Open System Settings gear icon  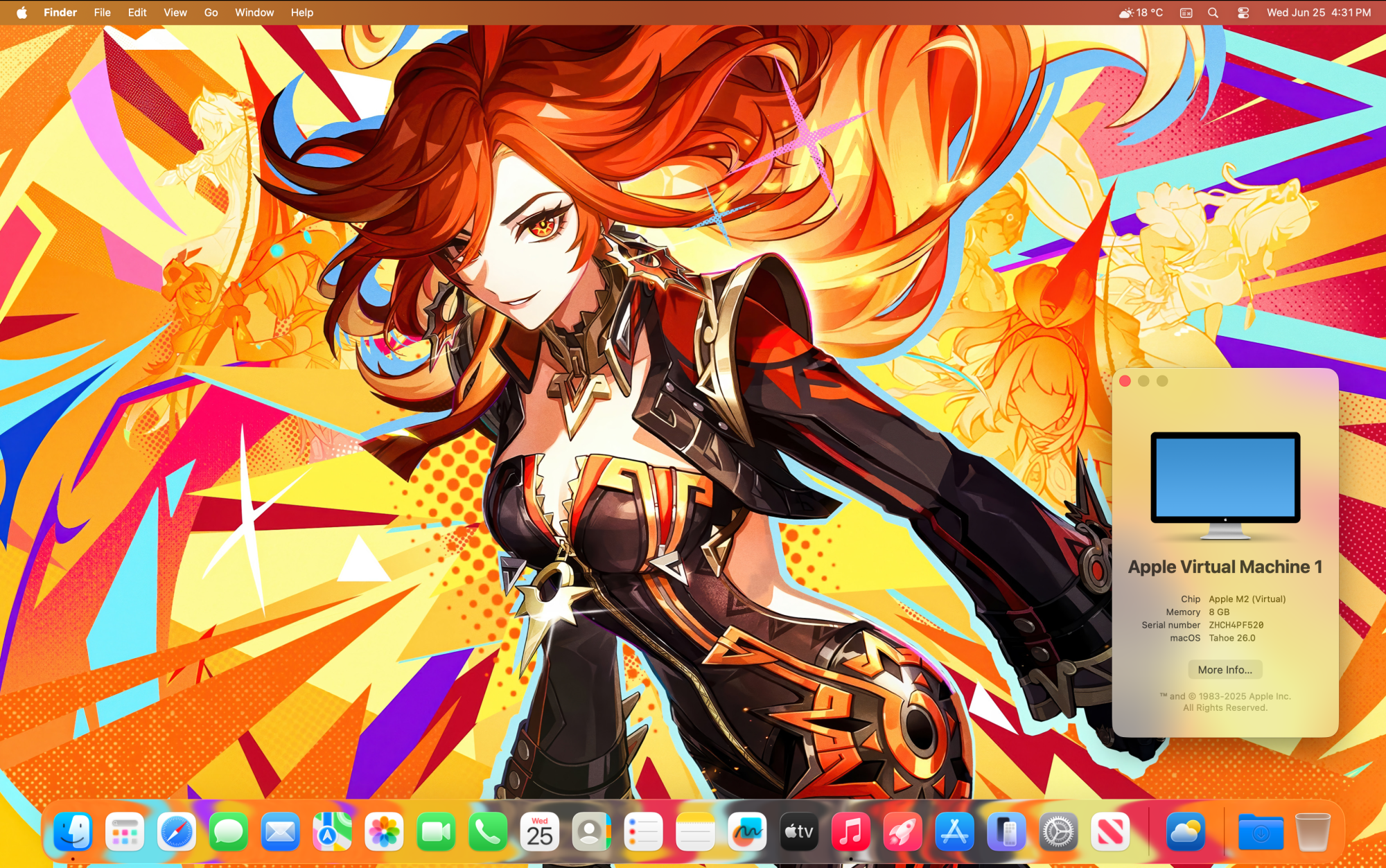[x=1058, y=832]
